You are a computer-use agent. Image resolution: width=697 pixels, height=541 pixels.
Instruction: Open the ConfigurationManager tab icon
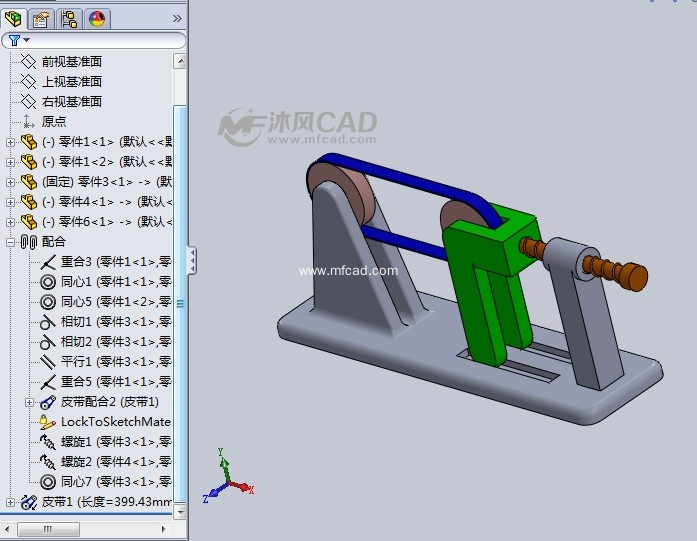pos(69,18)
